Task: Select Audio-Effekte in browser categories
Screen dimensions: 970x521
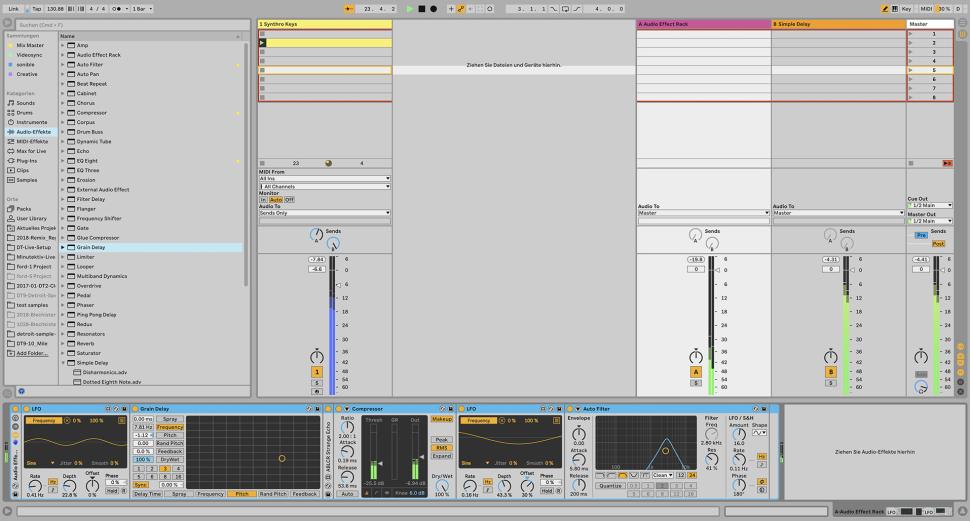Action: point(33,131)
